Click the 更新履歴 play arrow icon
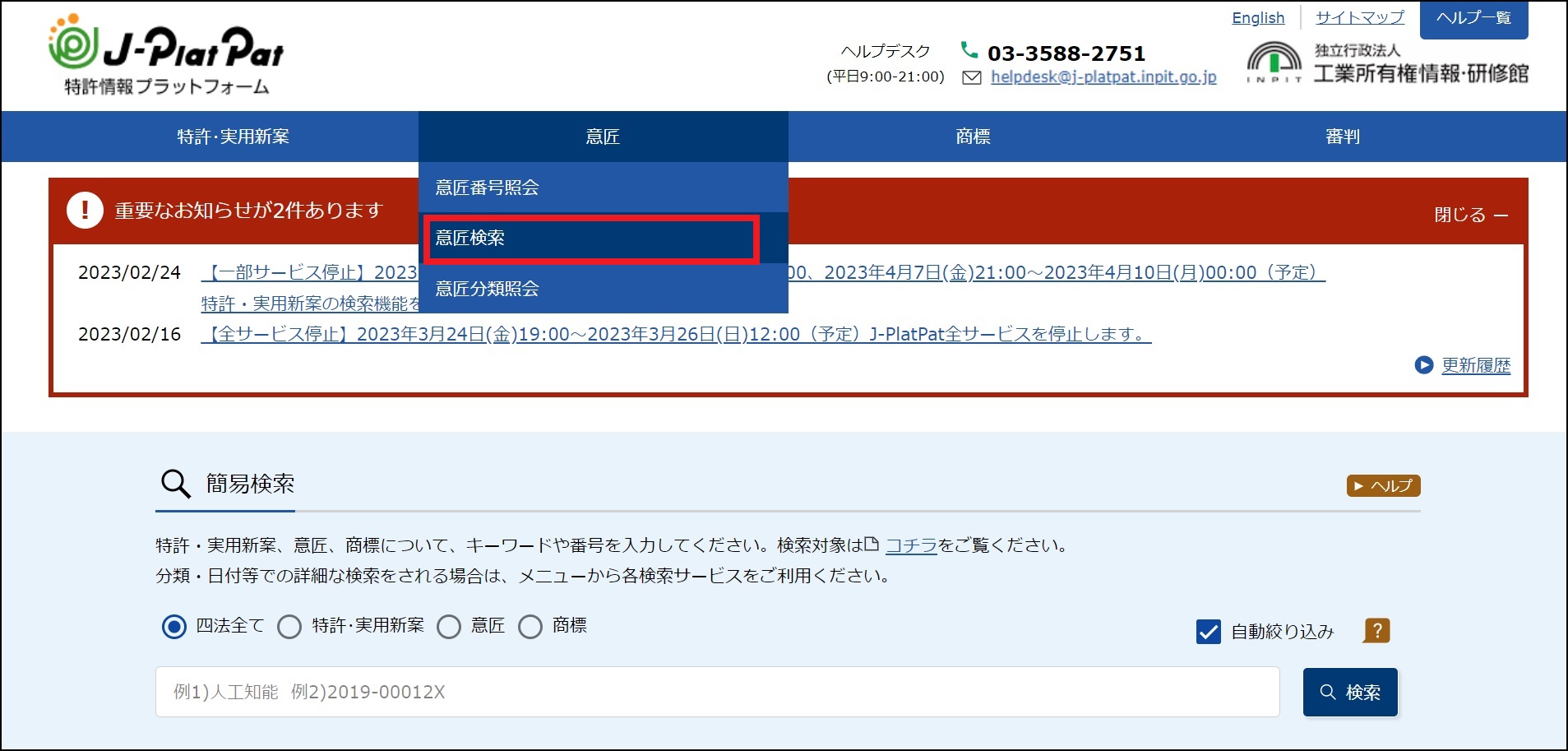The width and height of the screenshot is (1568, 751). pyautogui.click(x=1423, y=365)
